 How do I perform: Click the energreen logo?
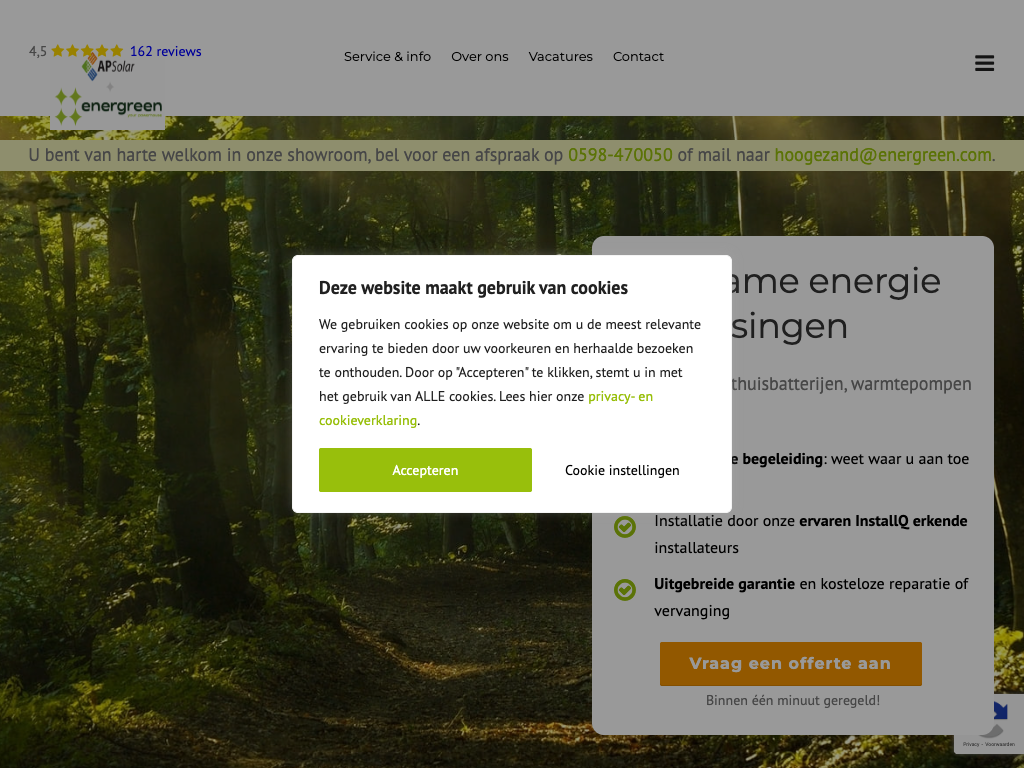click(x=108, y=106)
